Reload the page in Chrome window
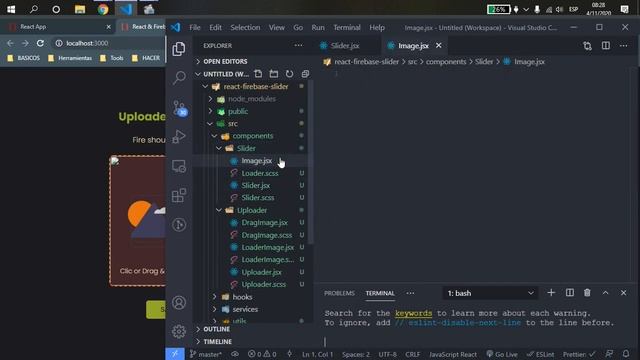The width and height of the screenshot is (640, 360). [40, 43]
